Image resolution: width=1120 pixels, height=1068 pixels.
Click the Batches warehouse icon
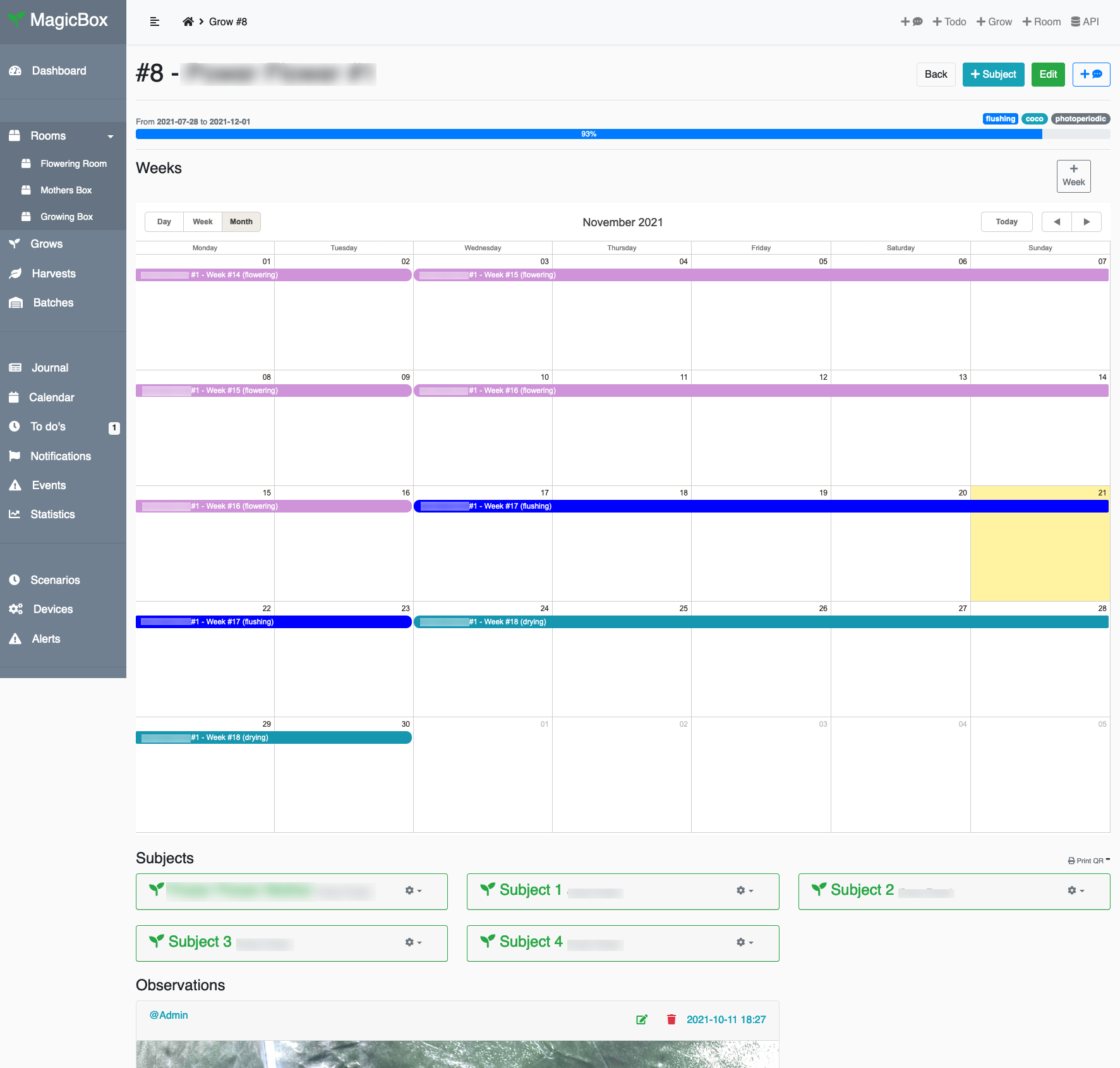[16, 303]
